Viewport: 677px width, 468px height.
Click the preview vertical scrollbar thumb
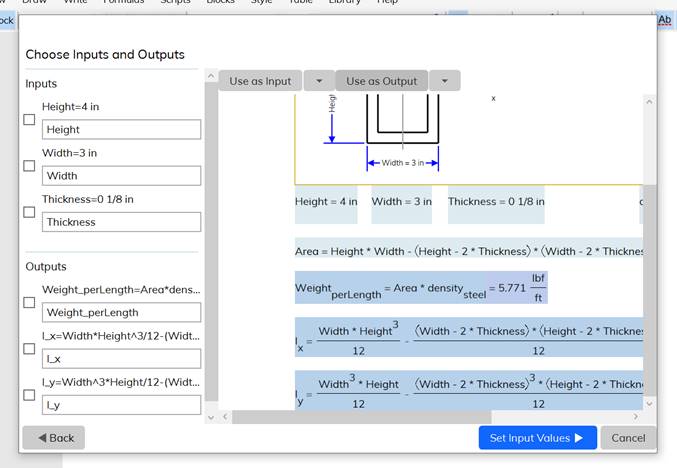pyautogui.click(x=649, y=290)
